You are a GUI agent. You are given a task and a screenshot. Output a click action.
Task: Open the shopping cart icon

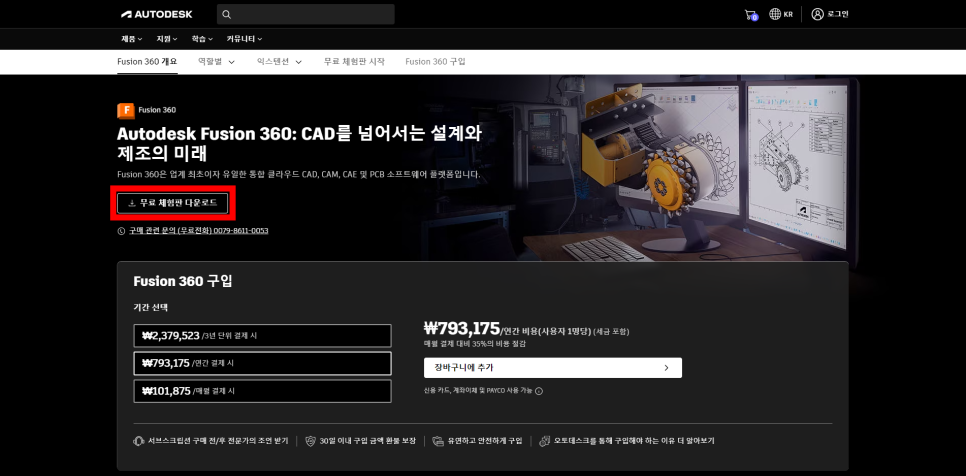click(750, 15)
